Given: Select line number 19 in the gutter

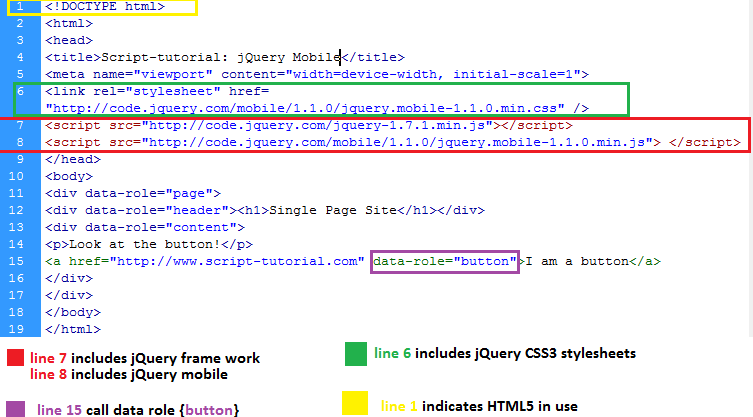Looking at the screenshot, I should point(16,330).
